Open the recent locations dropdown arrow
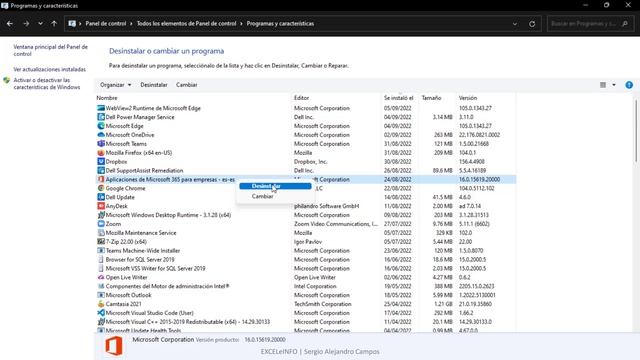The image size is (640, 360). 40,24
